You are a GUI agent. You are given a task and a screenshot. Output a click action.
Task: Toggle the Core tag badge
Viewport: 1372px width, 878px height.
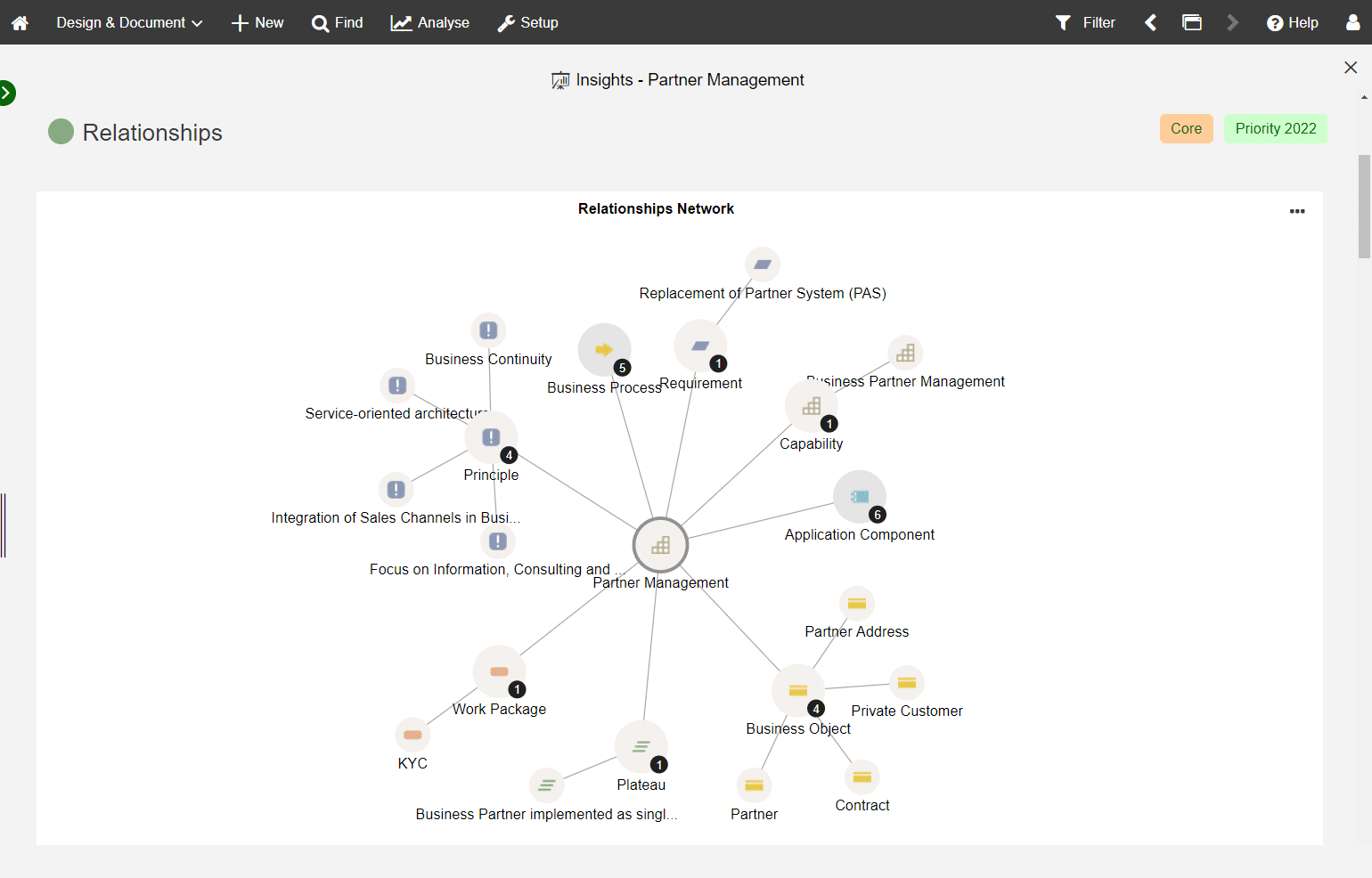click(1186, 128)
